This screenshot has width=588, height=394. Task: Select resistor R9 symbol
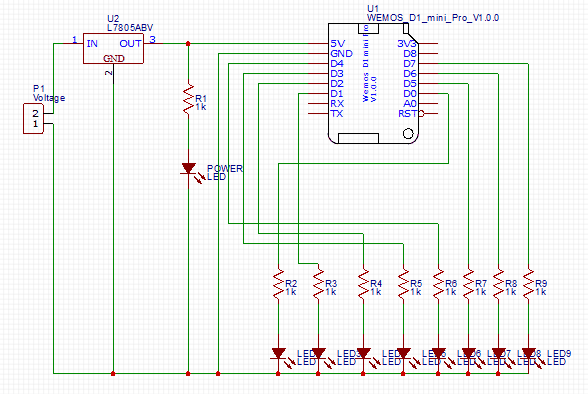tap(528, 284)
